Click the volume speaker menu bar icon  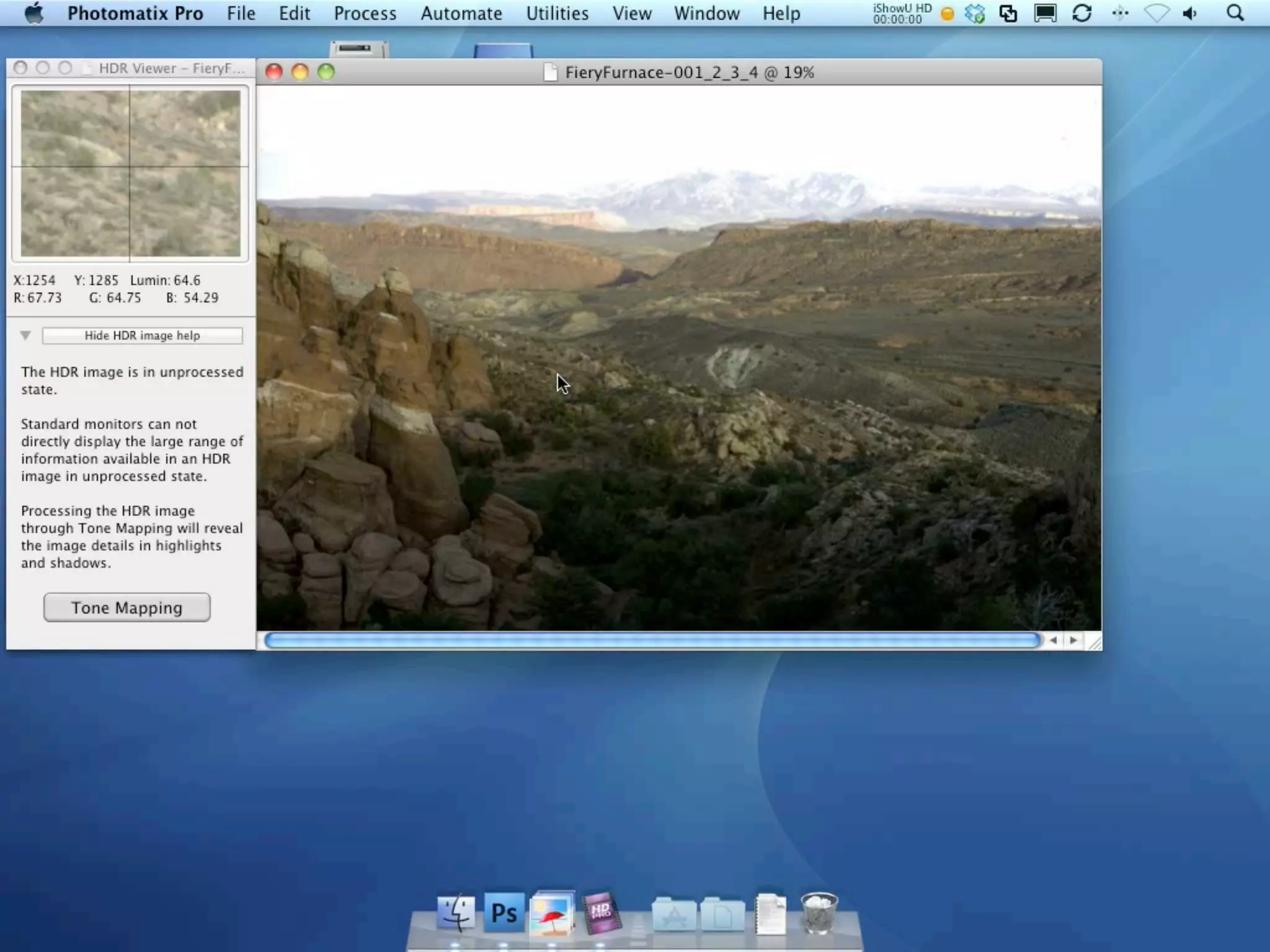1190,13
